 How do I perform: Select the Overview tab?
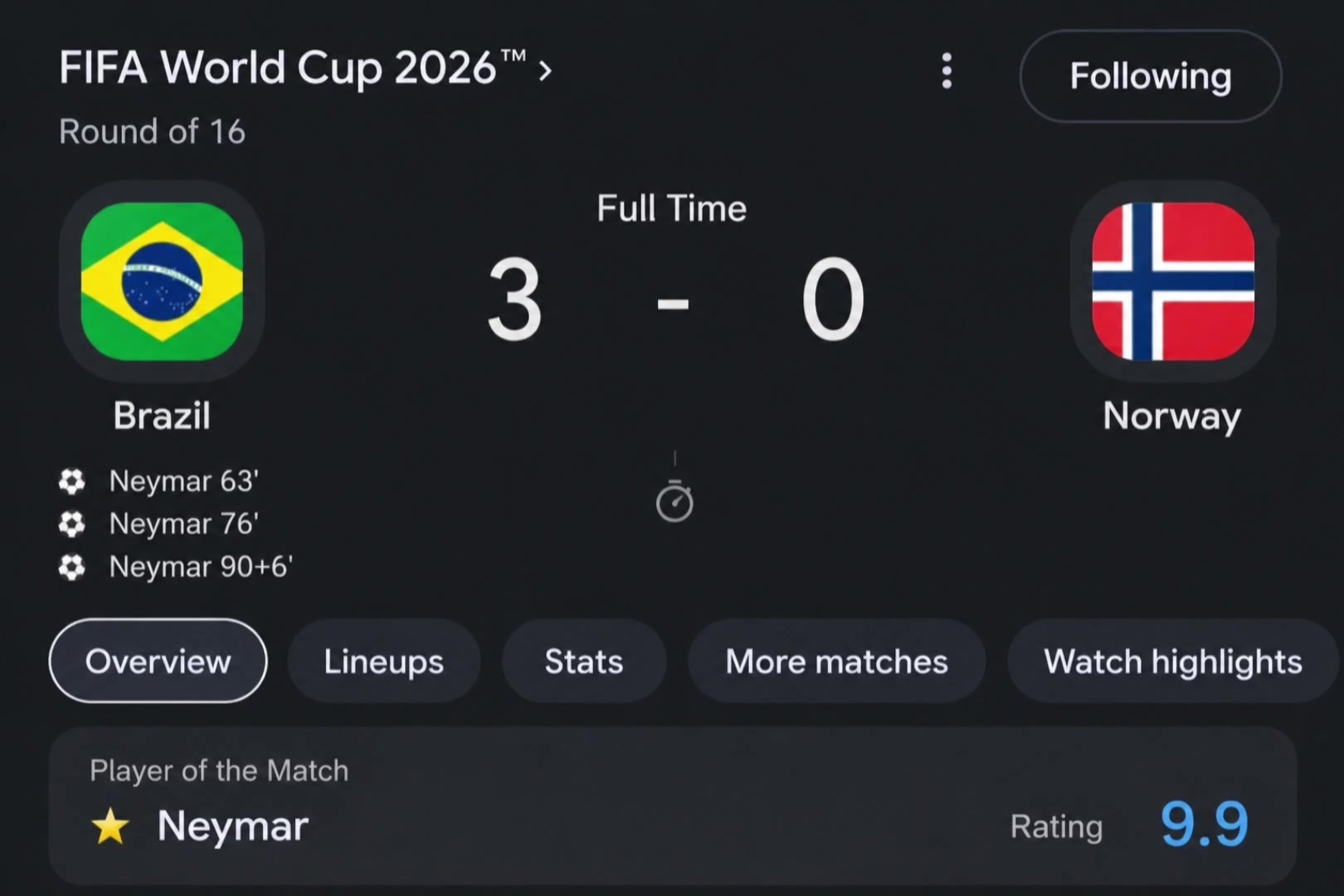coord(158,661)
